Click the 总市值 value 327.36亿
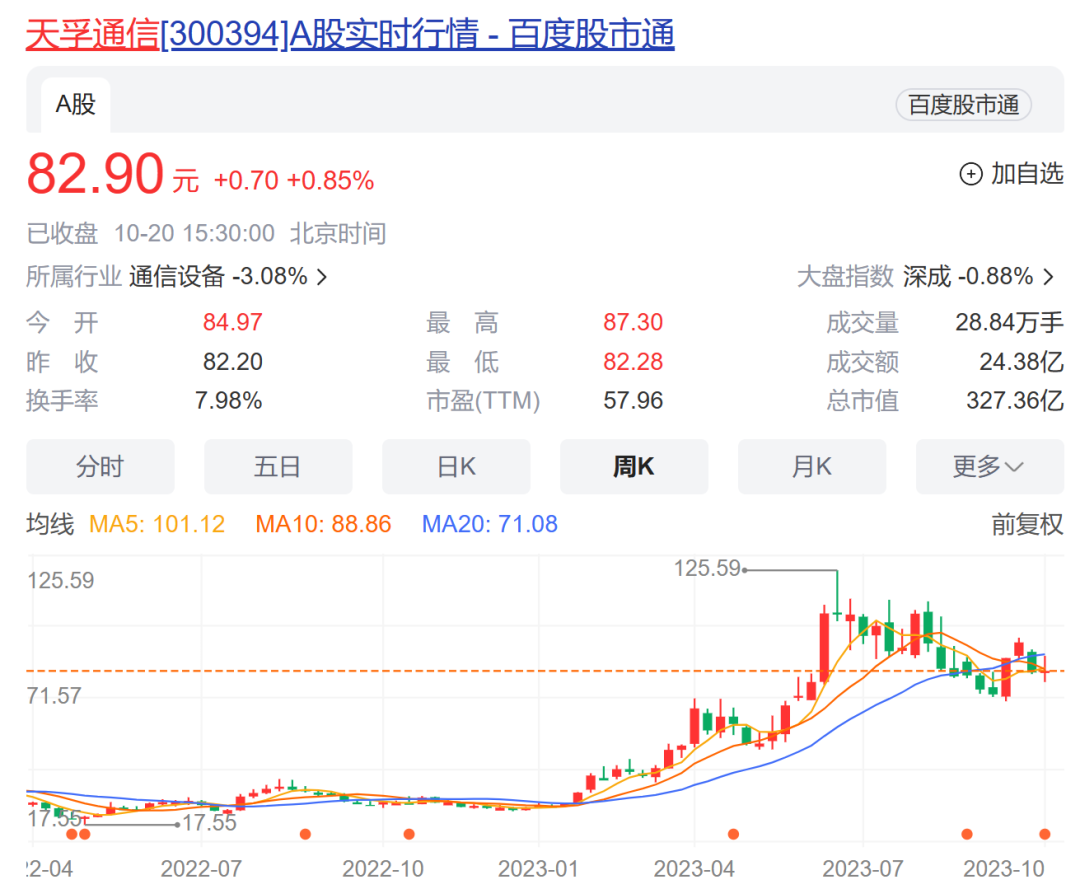This screenshot has width=1080, height=889. coord(1015,401)
